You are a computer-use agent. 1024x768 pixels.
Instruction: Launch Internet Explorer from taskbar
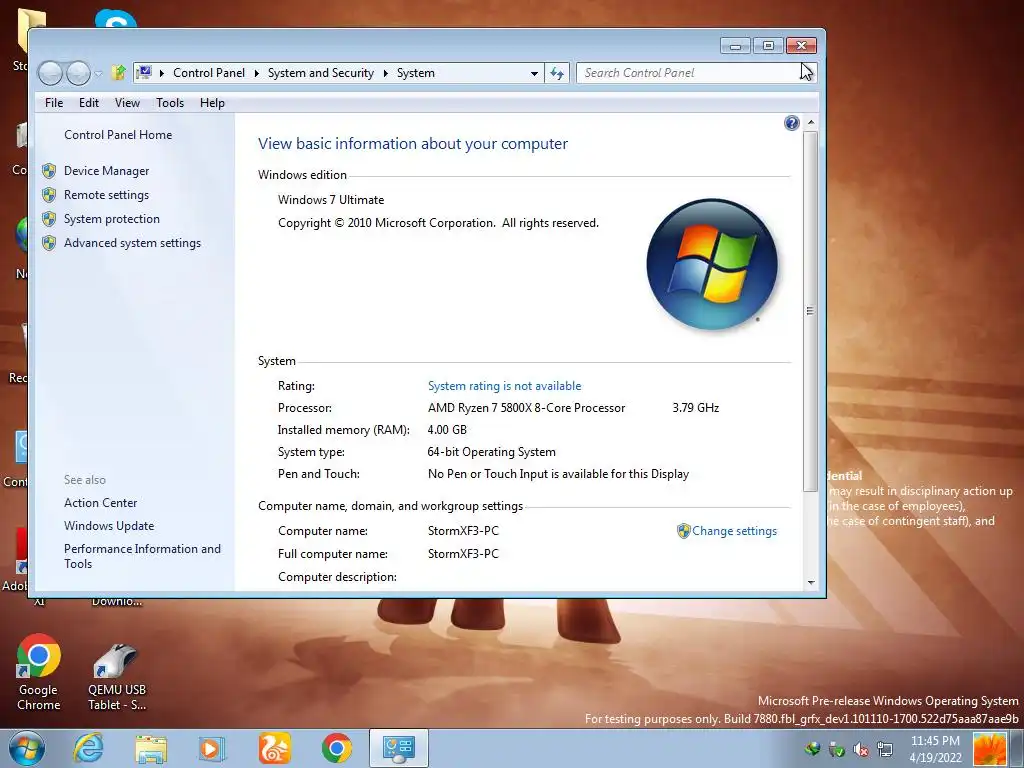click(x=88, y=748)
